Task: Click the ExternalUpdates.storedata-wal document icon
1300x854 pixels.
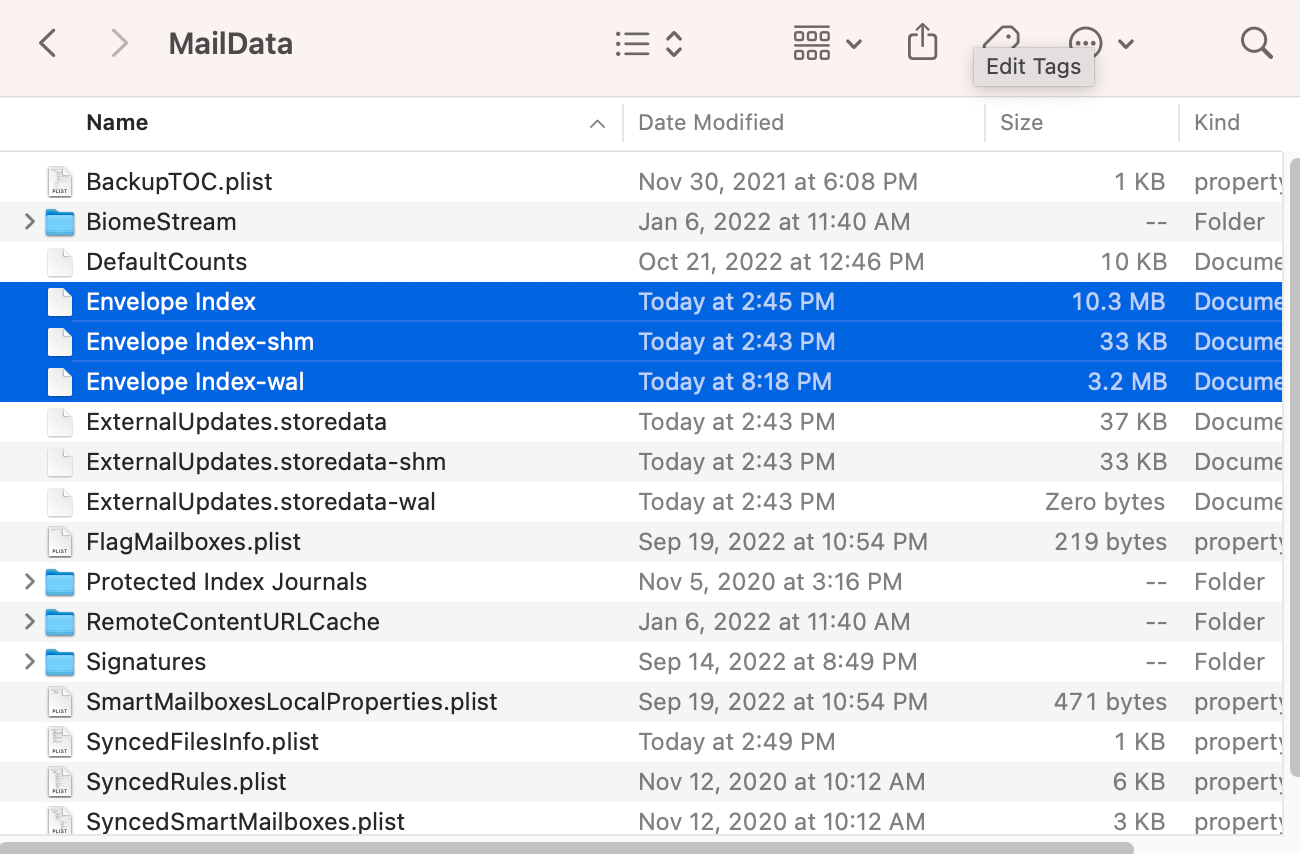Action: pos(60,502)
